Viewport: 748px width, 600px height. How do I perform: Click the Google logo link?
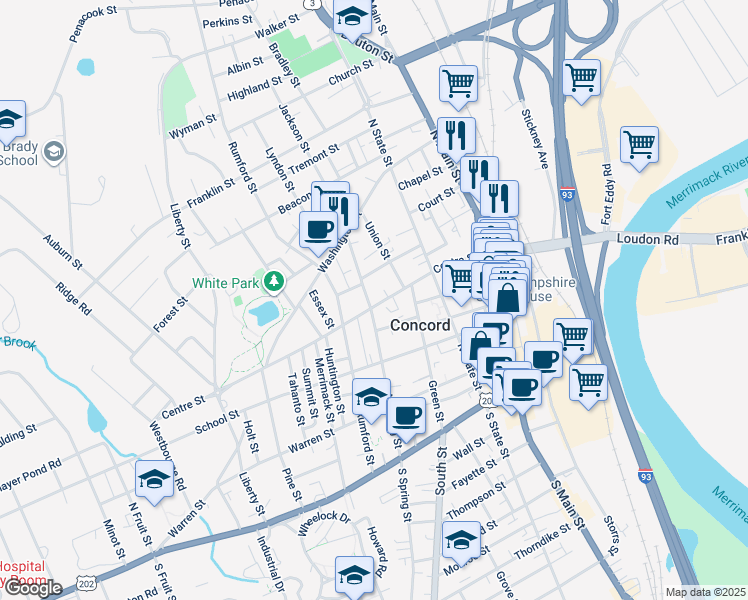(33, 588)
